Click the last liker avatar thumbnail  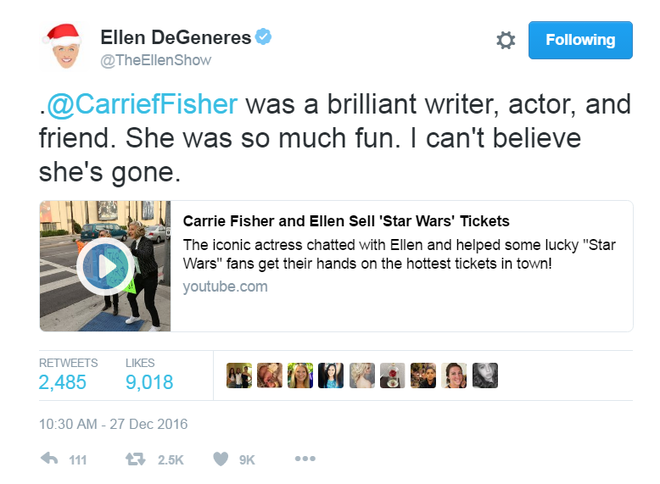485,375
